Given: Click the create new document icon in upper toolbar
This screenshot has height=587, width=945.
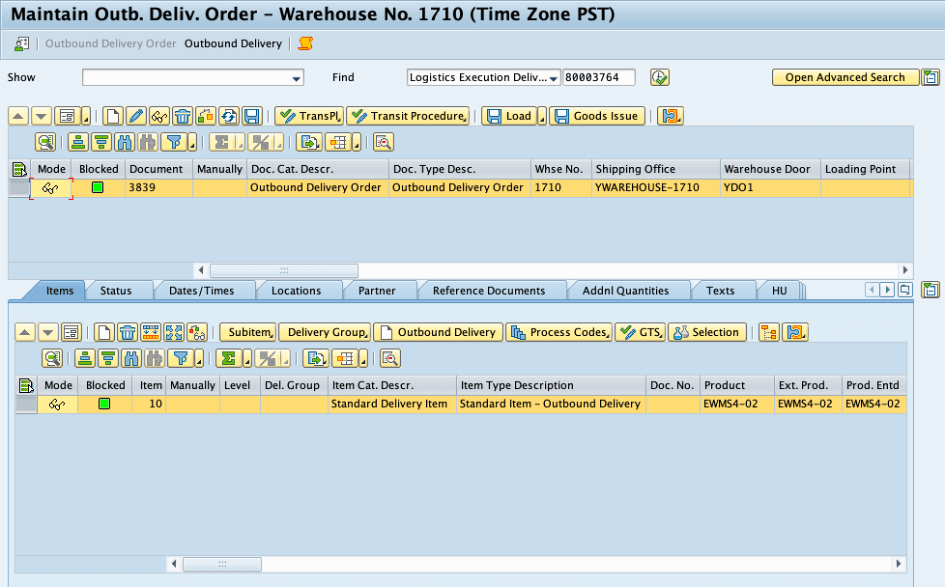Looking at the screenshot, I should [x=113, y=116].
